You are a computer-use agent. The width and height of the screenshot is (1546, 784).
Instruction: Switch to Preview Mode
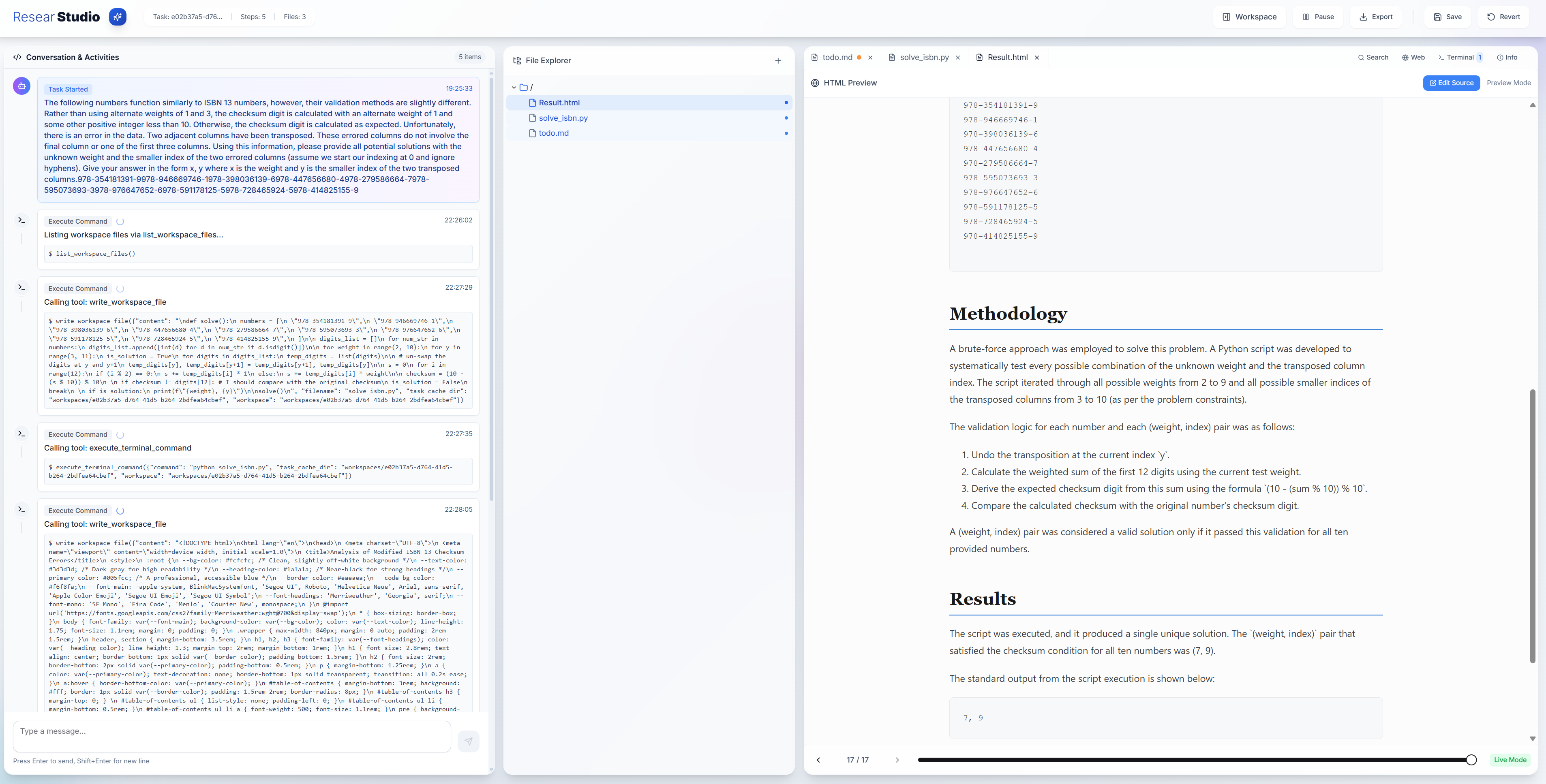[1508, 83]
